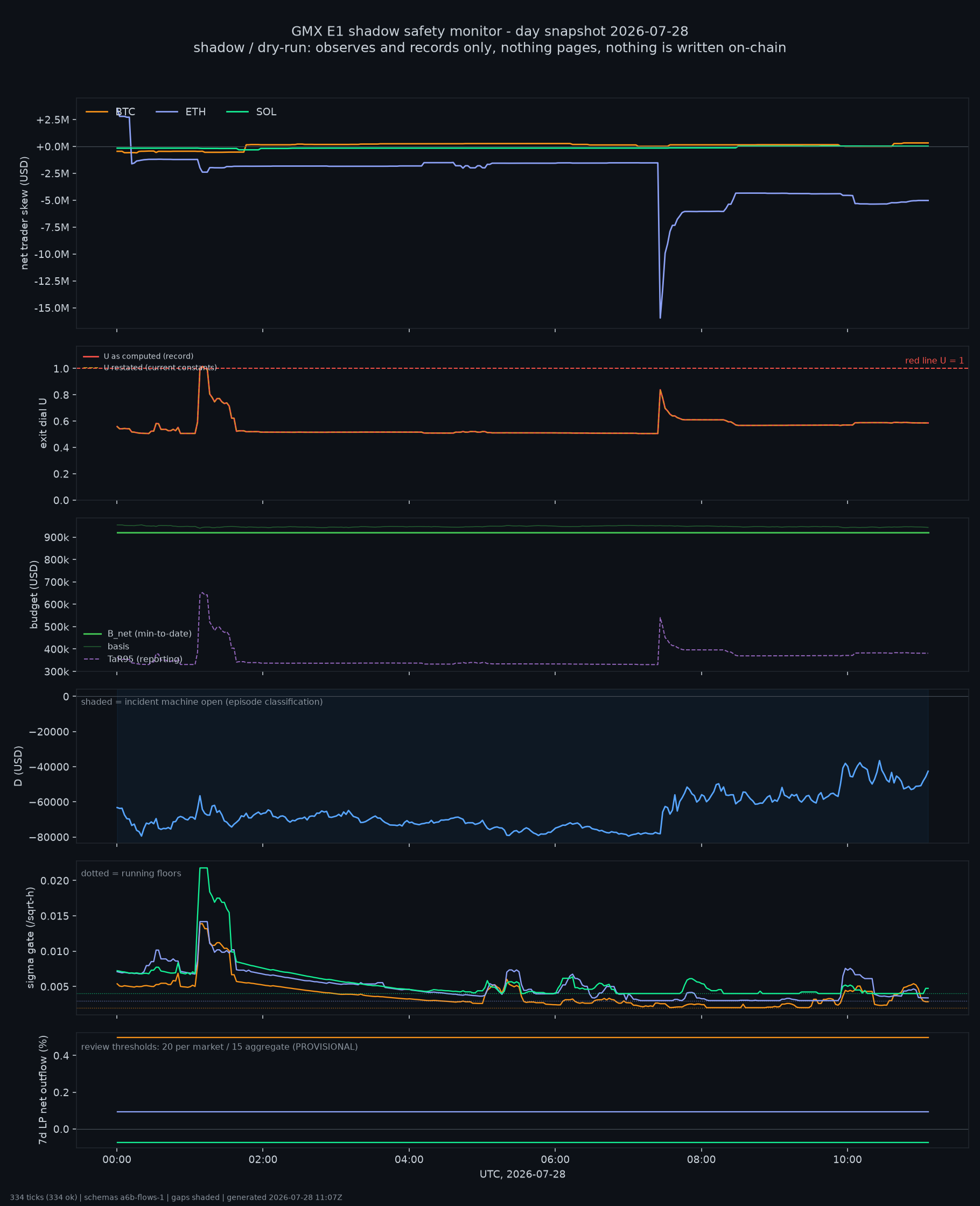The width and height of the screenshot is (980, 1206).
Task: Click the '0.010' sigma gate tick label
Action: [55, 951]
